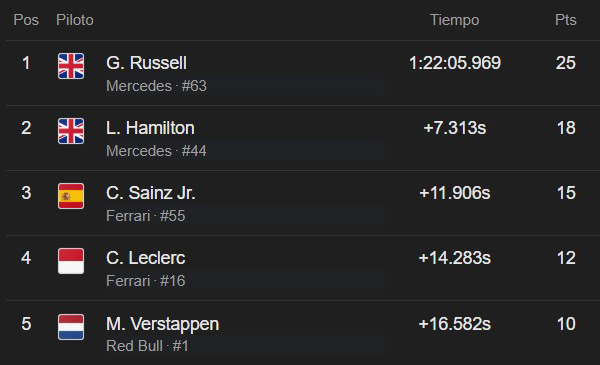Image resolution: width=600 pixels, height=365 pixels.
Task: Click the UK flag beside G. Russell
Action: tap(71, 66)
